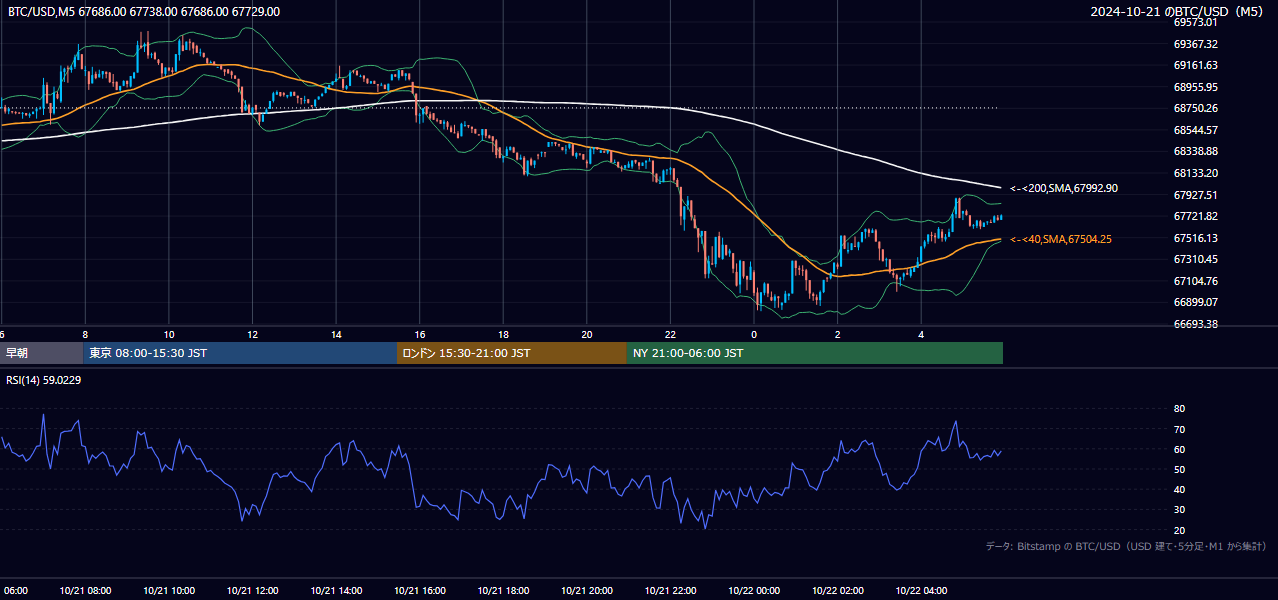Click hour label 14 under price chart
This screenshot has height=600, width=1278.
pyautogui.click(x=336, y=334)
